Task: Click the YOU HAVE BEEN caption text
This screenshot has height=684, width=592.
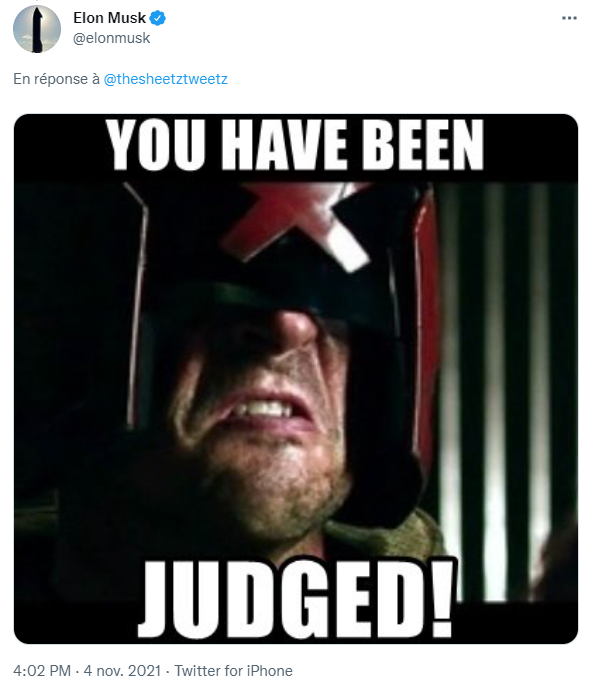Action: [295, 144]
